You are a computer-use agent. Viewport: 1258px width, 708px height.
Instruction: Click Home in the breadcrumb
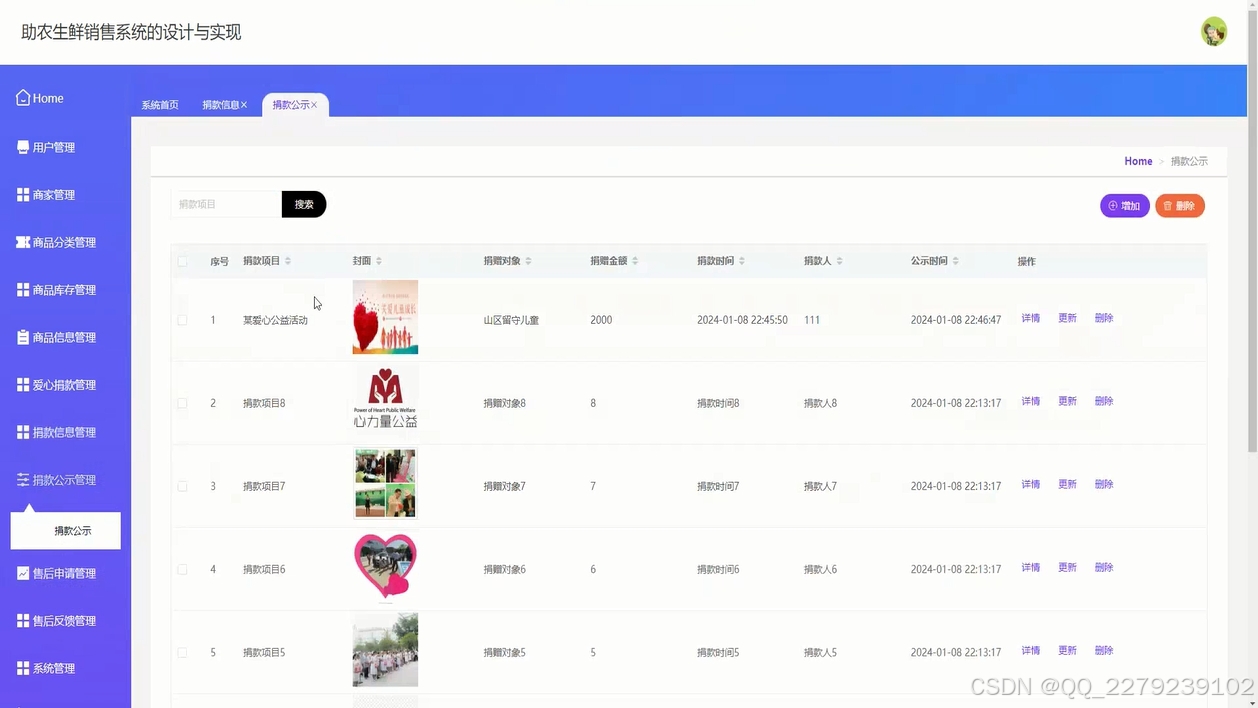[x=1138, y=161]
